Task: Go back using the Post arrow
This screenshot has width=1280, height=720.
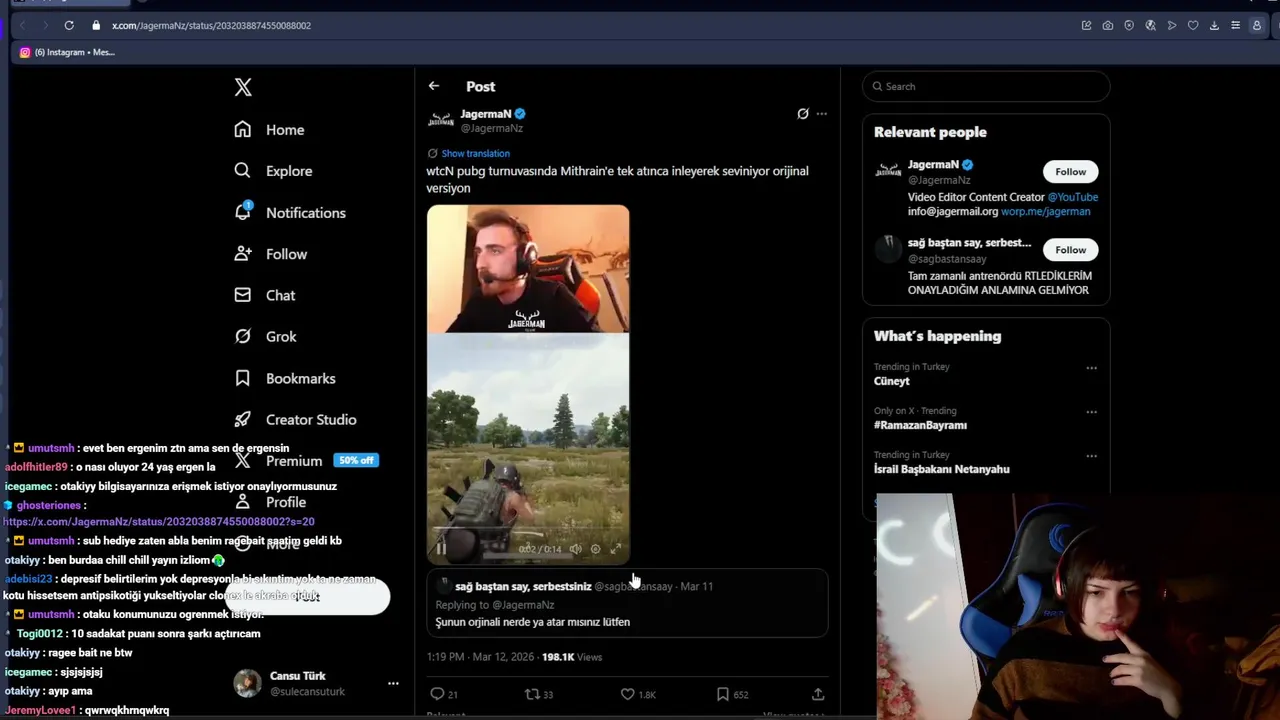Action: pyautogui.click(x=434, y=86)
